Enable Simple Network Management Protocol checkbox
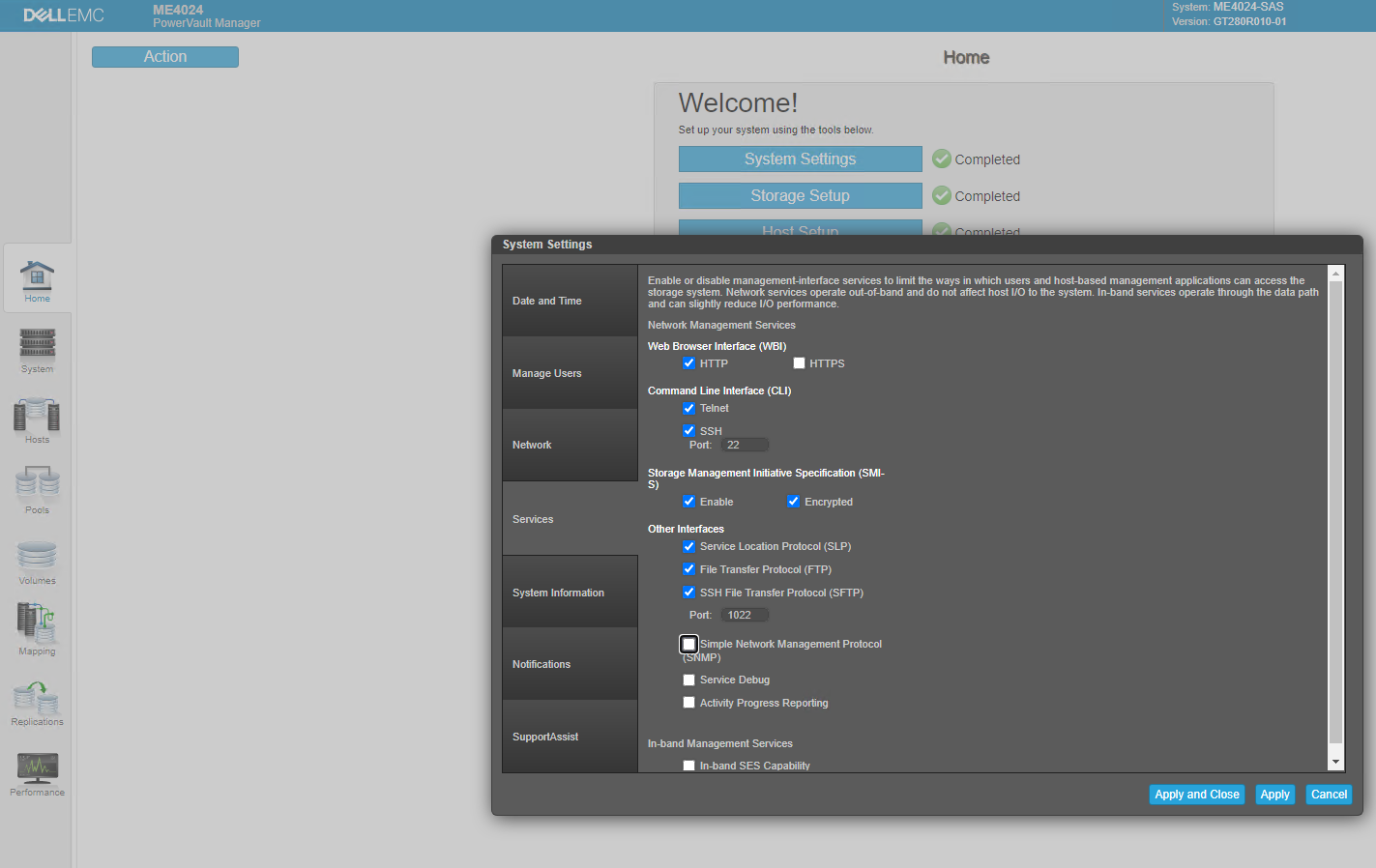This screenshot has height=868, width=1376. coord(689,644)
